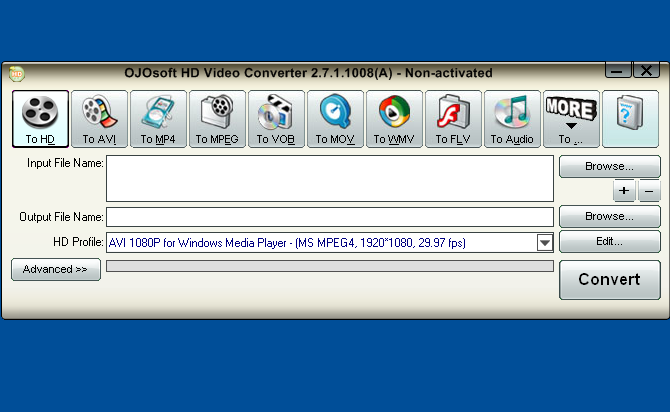Select the To HD film reel icon
670x412 pixels.
point(41,119)
